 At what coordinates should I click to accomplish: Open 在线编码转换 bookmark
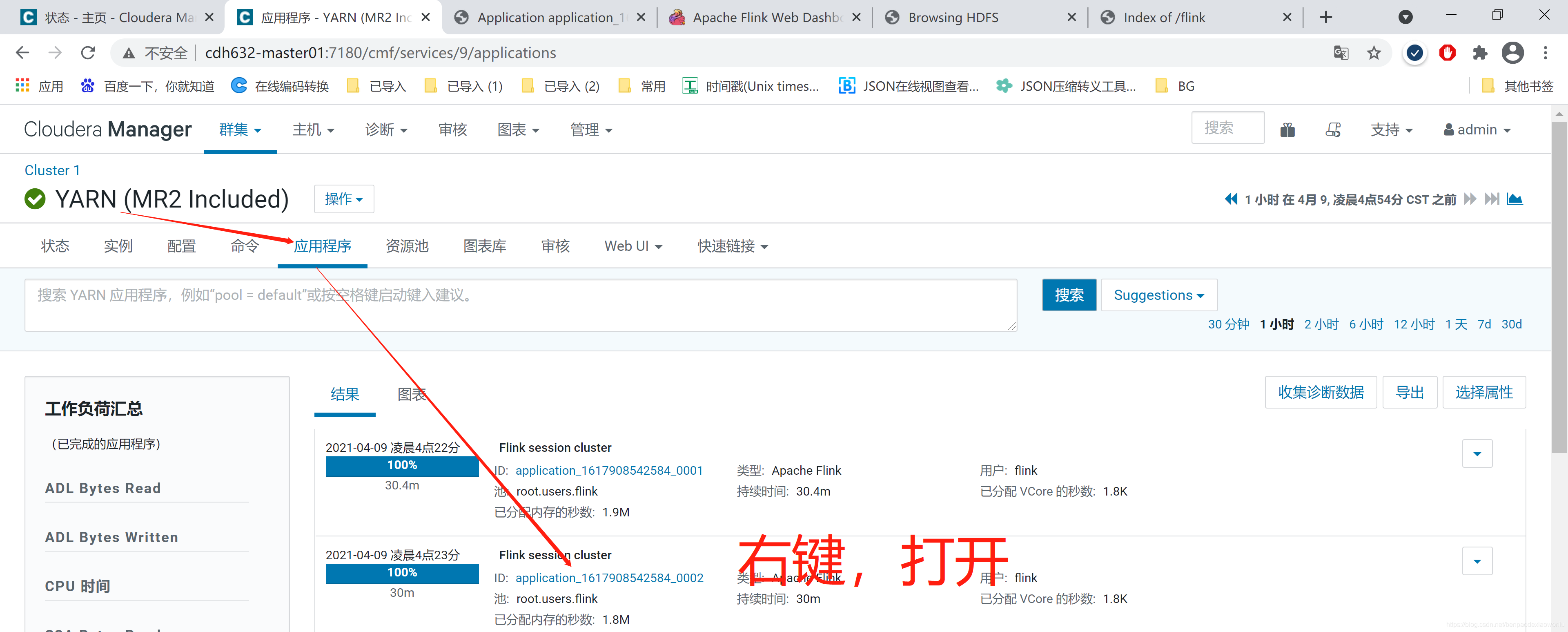point(280,86)
